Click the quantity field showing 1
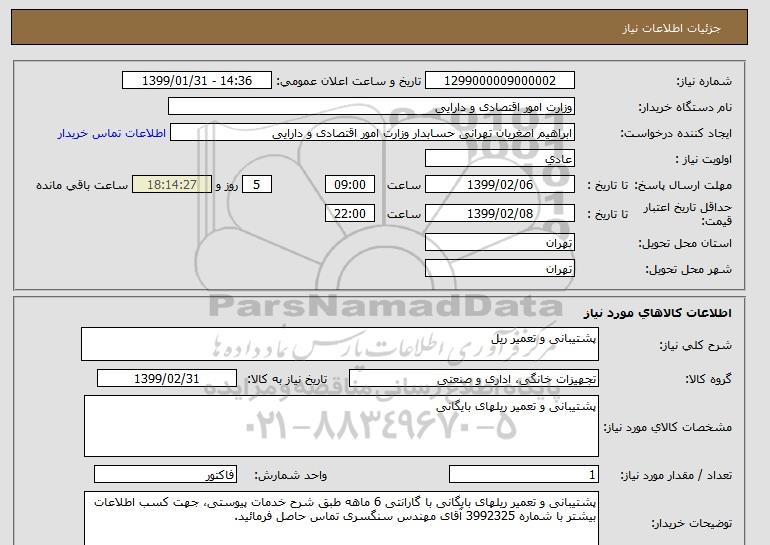Screen dimensions: 770x545 (x=523, y=475)
